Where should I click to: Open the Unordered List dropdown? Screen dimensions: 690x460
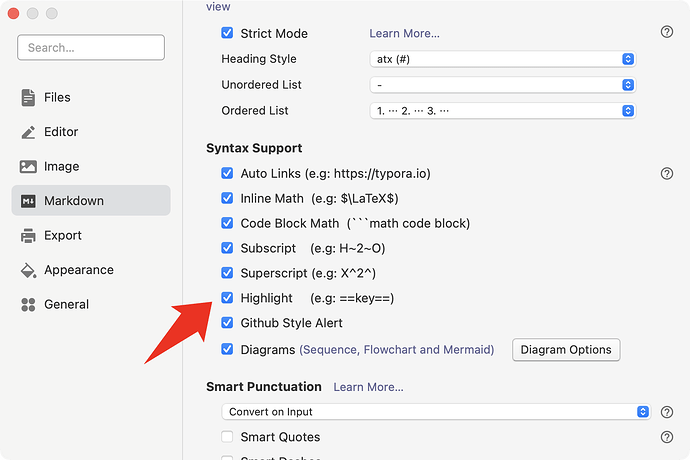pos(503,85)
